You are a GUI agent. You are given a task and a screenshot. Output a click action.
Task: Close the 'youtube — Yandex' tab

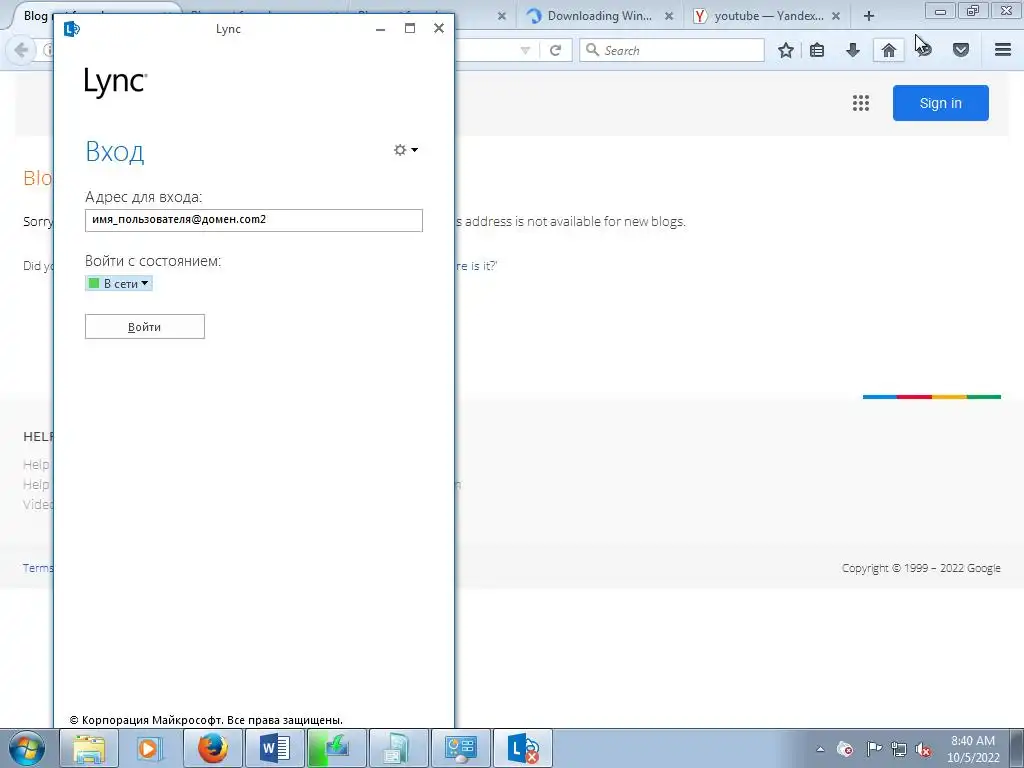[x=836, y=16]
